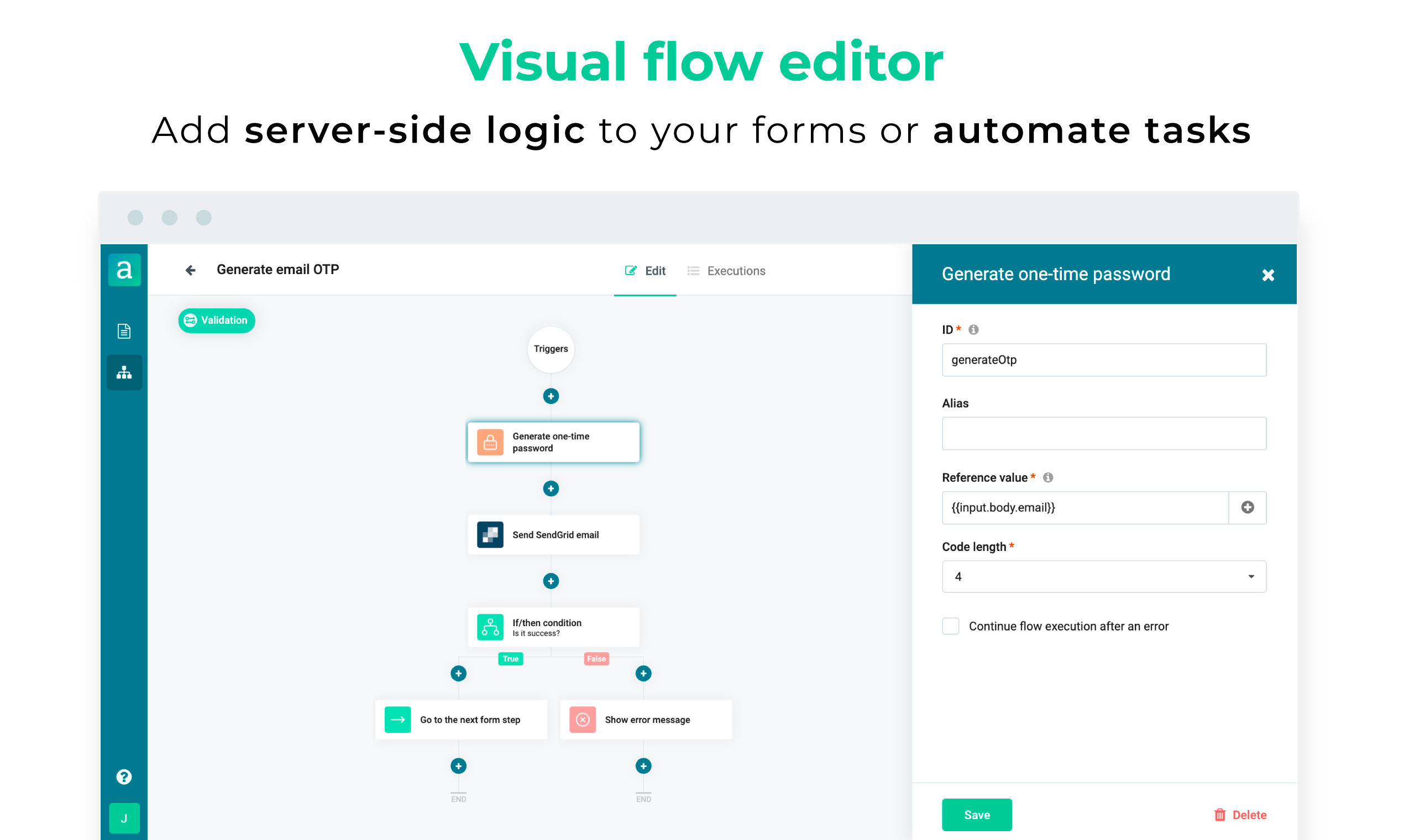Click the plus icon in Reference value field
Screen dimensions: 1404x840
1247,507
